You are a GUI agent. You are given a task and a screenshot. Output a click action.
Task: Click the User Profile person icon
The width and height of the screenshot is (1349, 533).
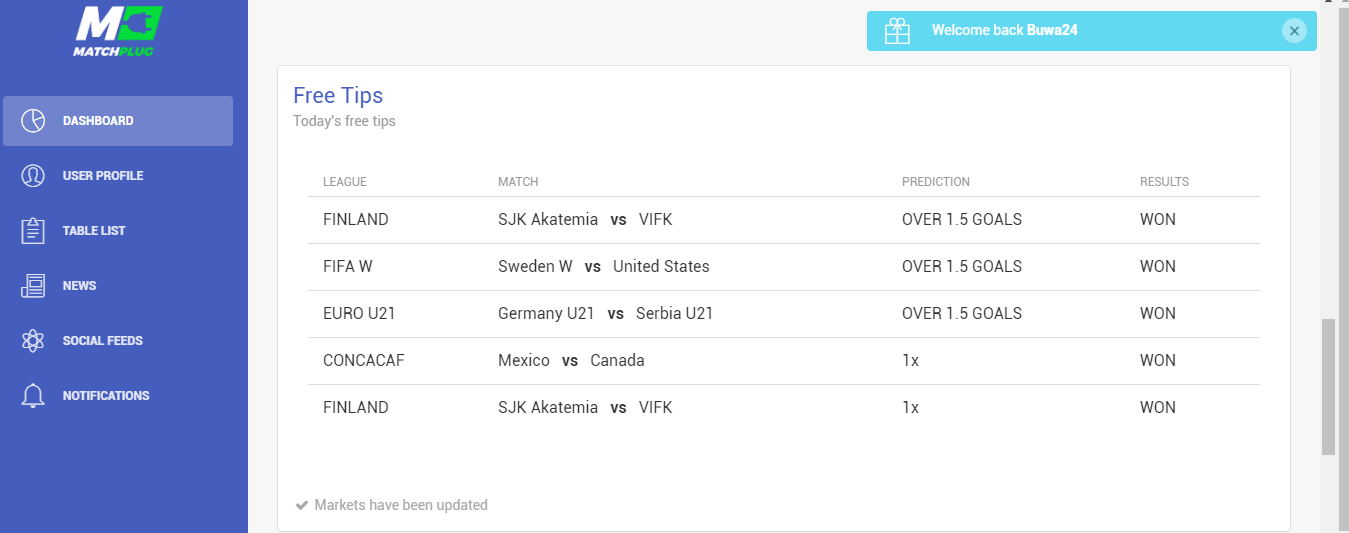pos(33,176)
